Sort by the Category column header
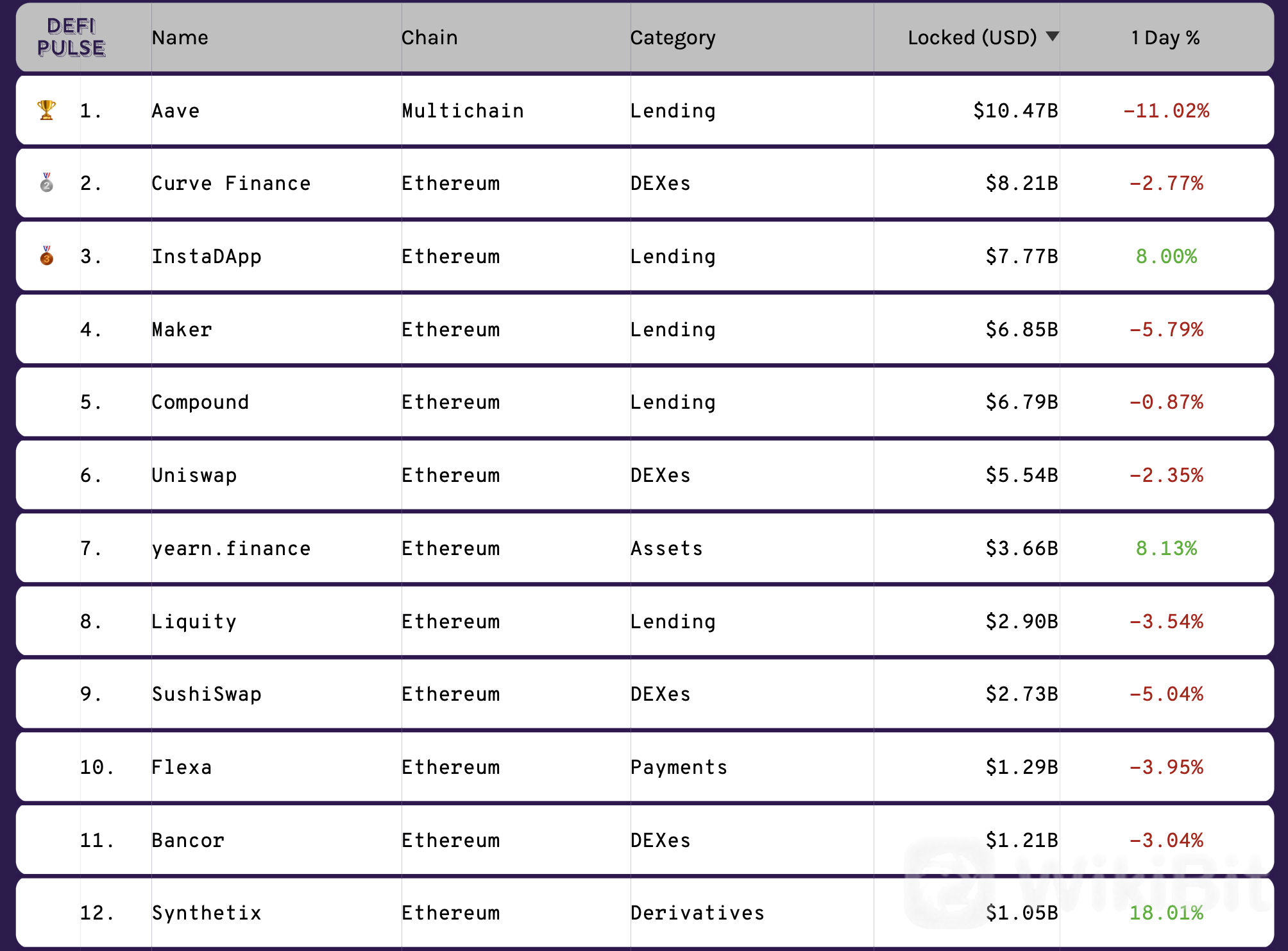 (672, 38)
